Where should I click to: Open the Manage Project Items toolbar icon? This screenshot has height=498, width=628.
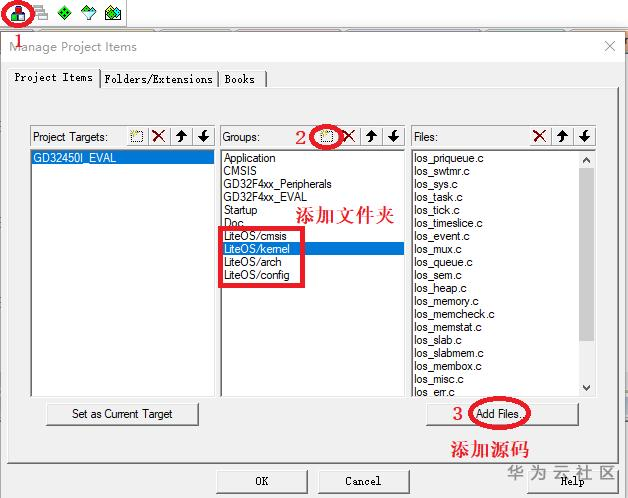(18, 13)
